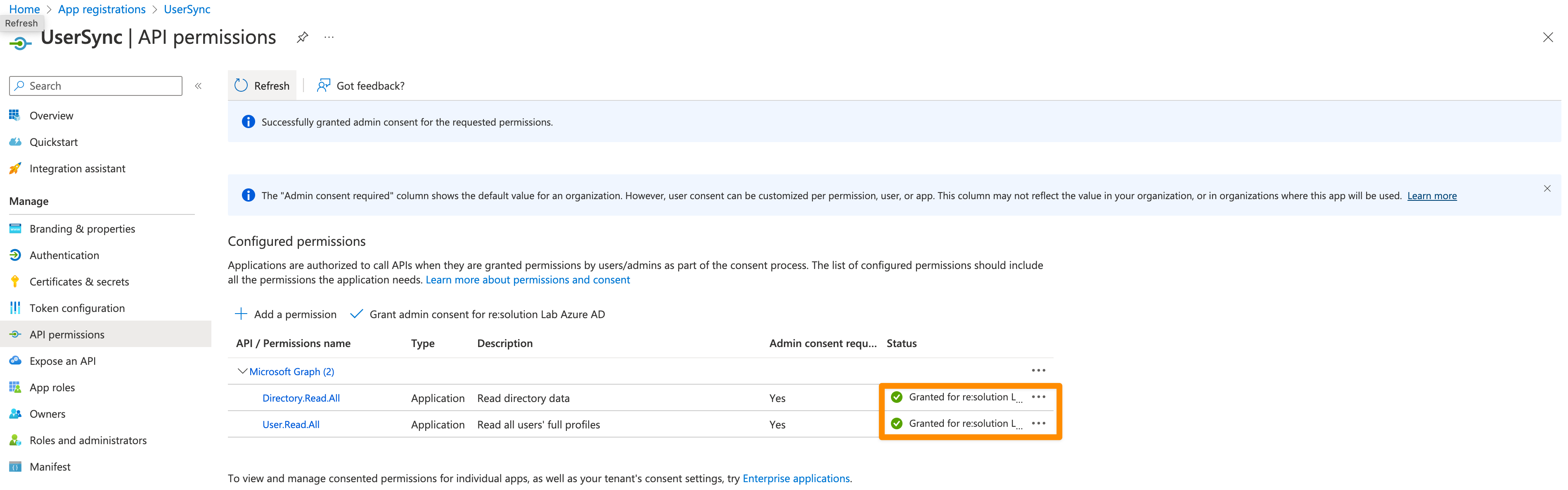Follow the Learn more link in banner

click(1432, 196)
